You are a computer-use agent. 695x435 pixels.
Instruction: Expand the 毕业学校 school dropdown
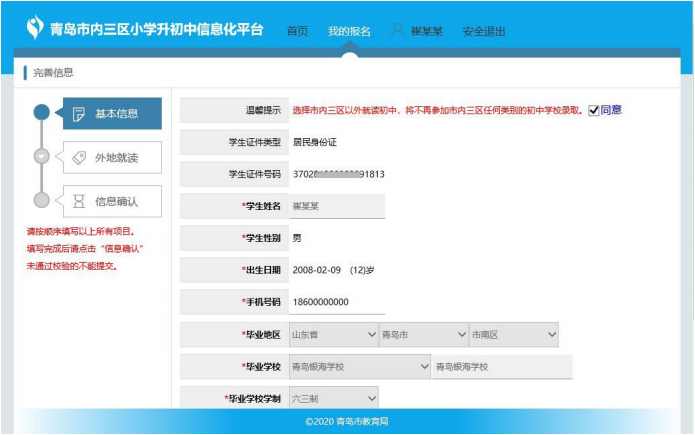coord(359,367)
